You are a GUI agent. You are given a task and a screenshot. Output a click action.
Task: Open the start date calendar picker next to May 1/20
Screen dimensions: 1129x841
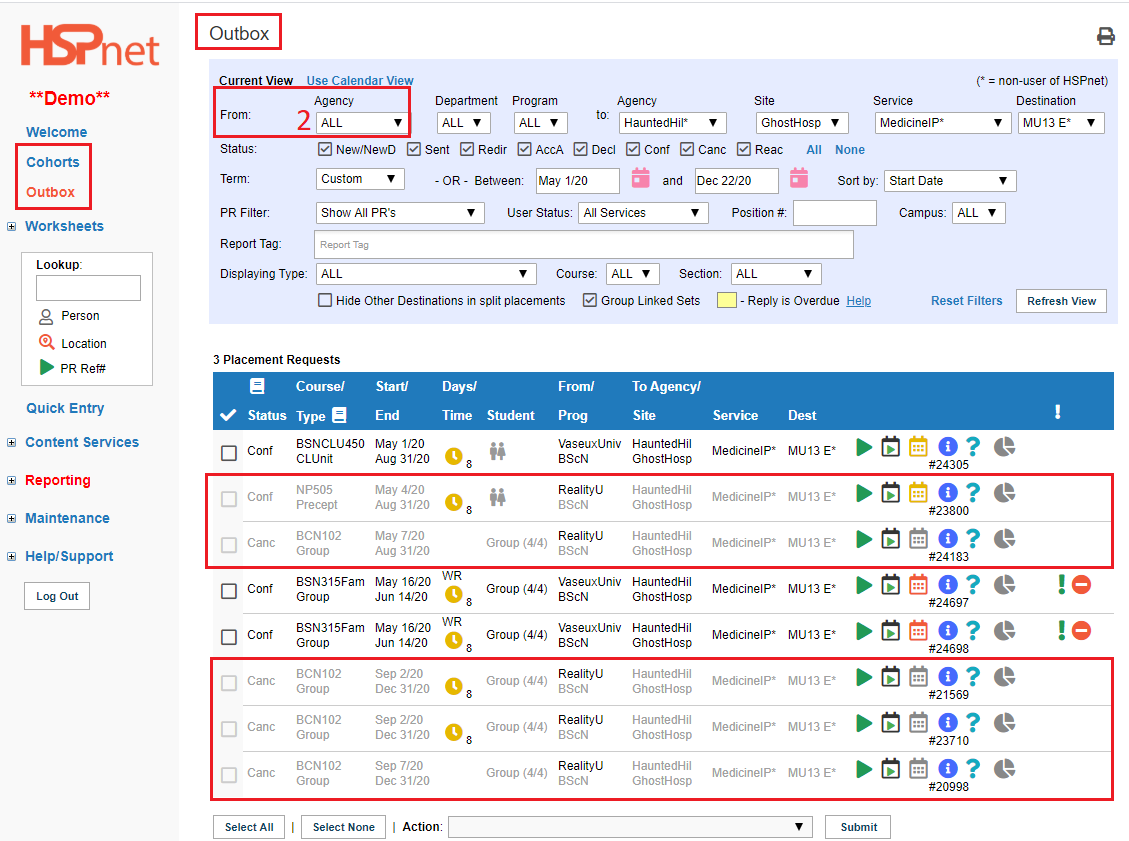pyautogui.click(x=640, y=178)
